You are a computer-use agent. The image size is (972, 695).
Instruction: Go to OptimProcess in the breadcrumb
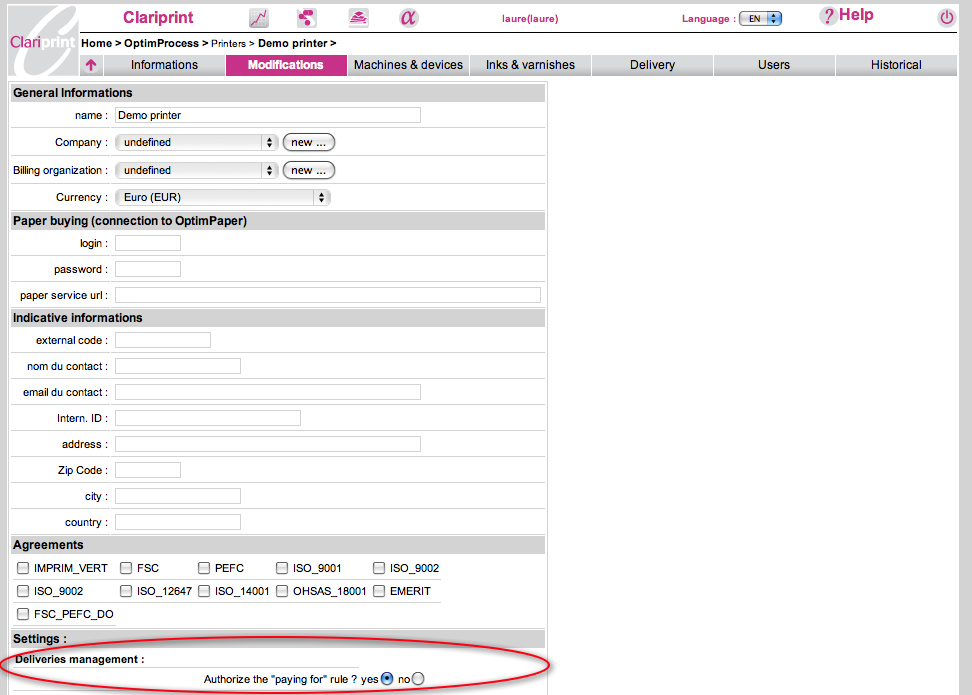coord(161,44)
